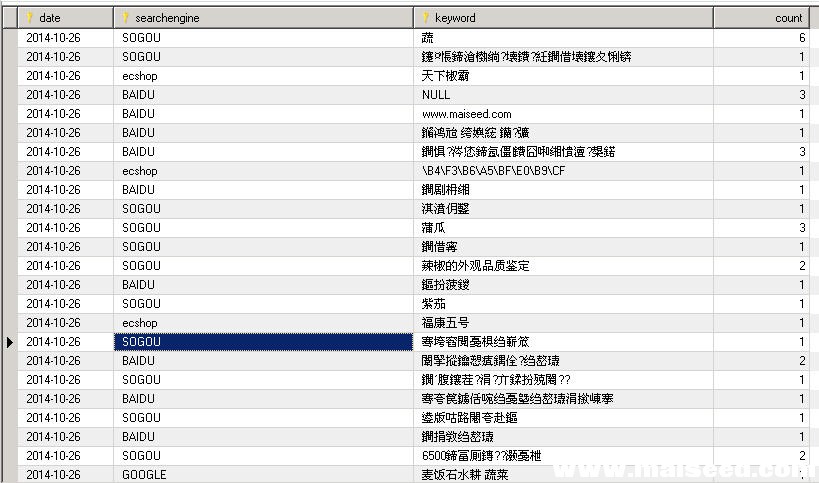Select keyword cell "麦饭石水耕 蔬菜"
The image size is (819, 483).
[564, 475]
